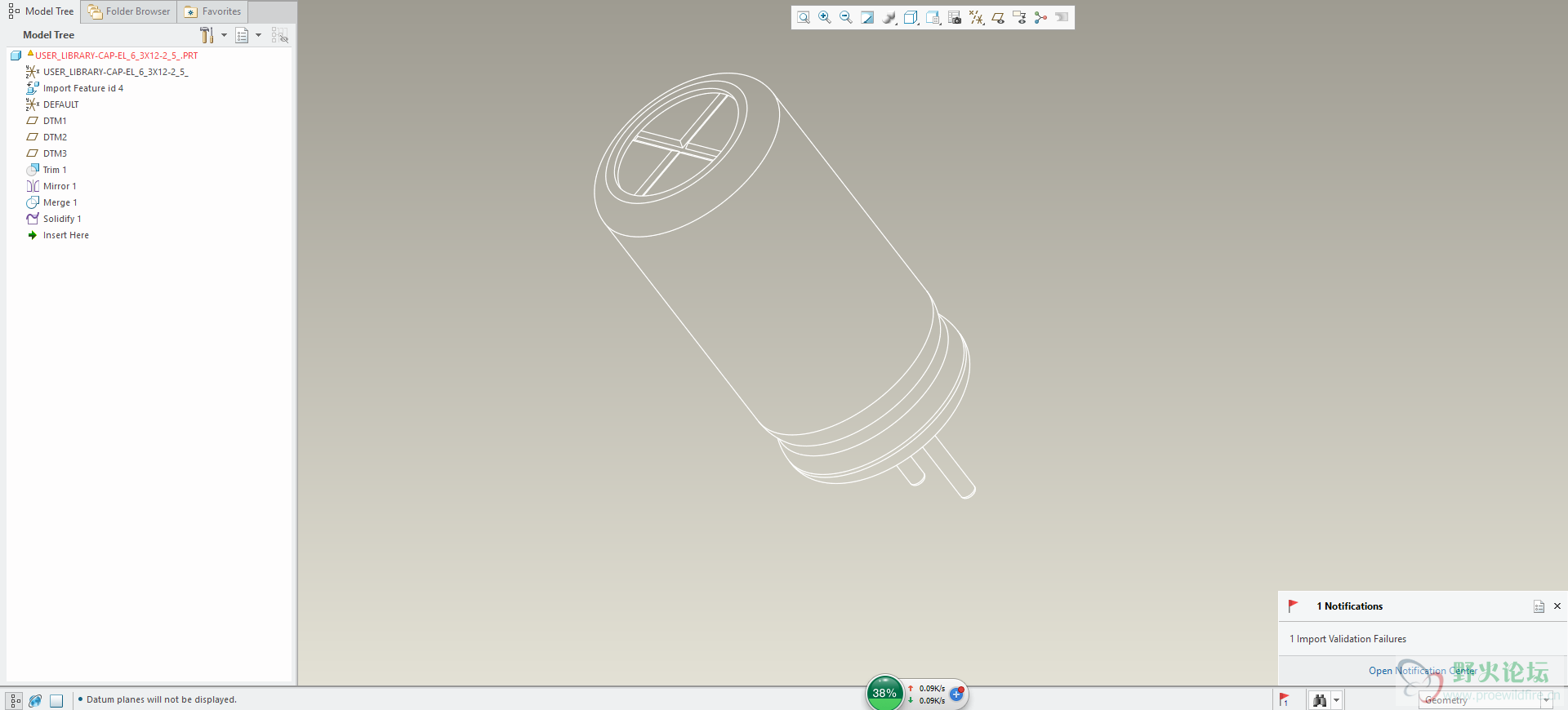The image size is (1568, 710).
Task: Toggle the navigator tree pane icon
Action: pos(15,700)
